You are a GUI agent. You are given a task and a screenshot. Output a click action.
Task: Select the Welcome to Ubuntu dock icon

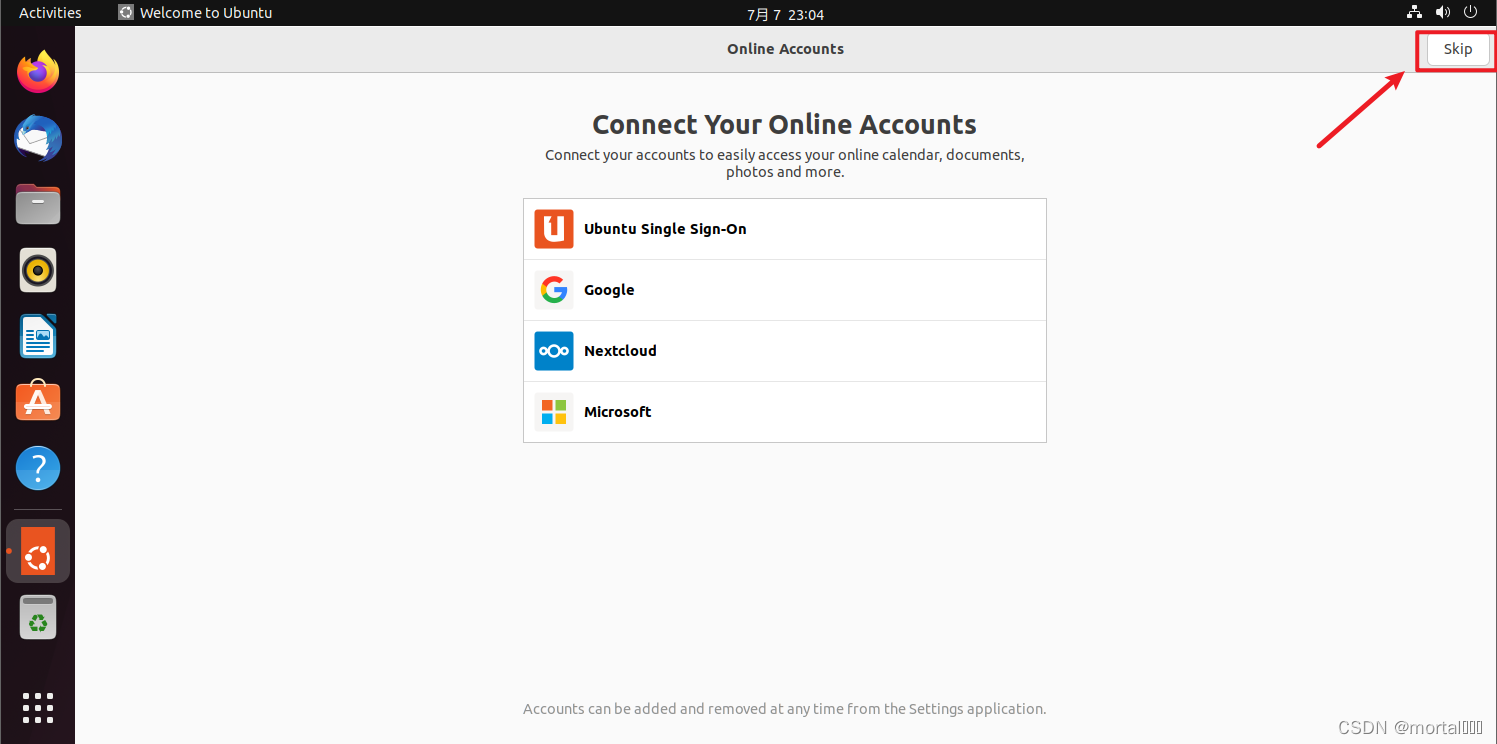click(38, 551)
